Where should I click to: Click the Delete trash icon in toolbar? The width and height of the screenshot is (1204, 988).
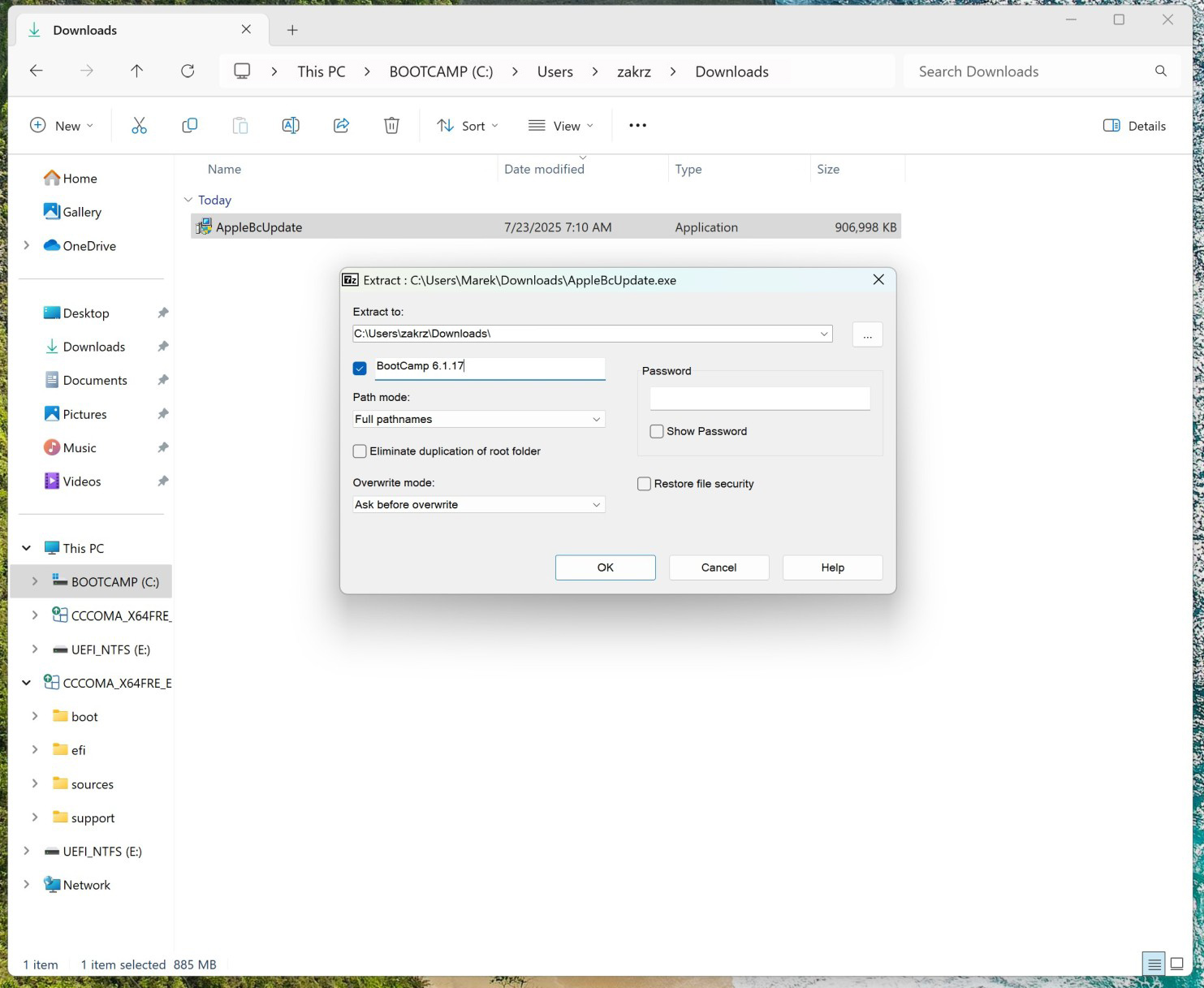click(x=391, y=125)
